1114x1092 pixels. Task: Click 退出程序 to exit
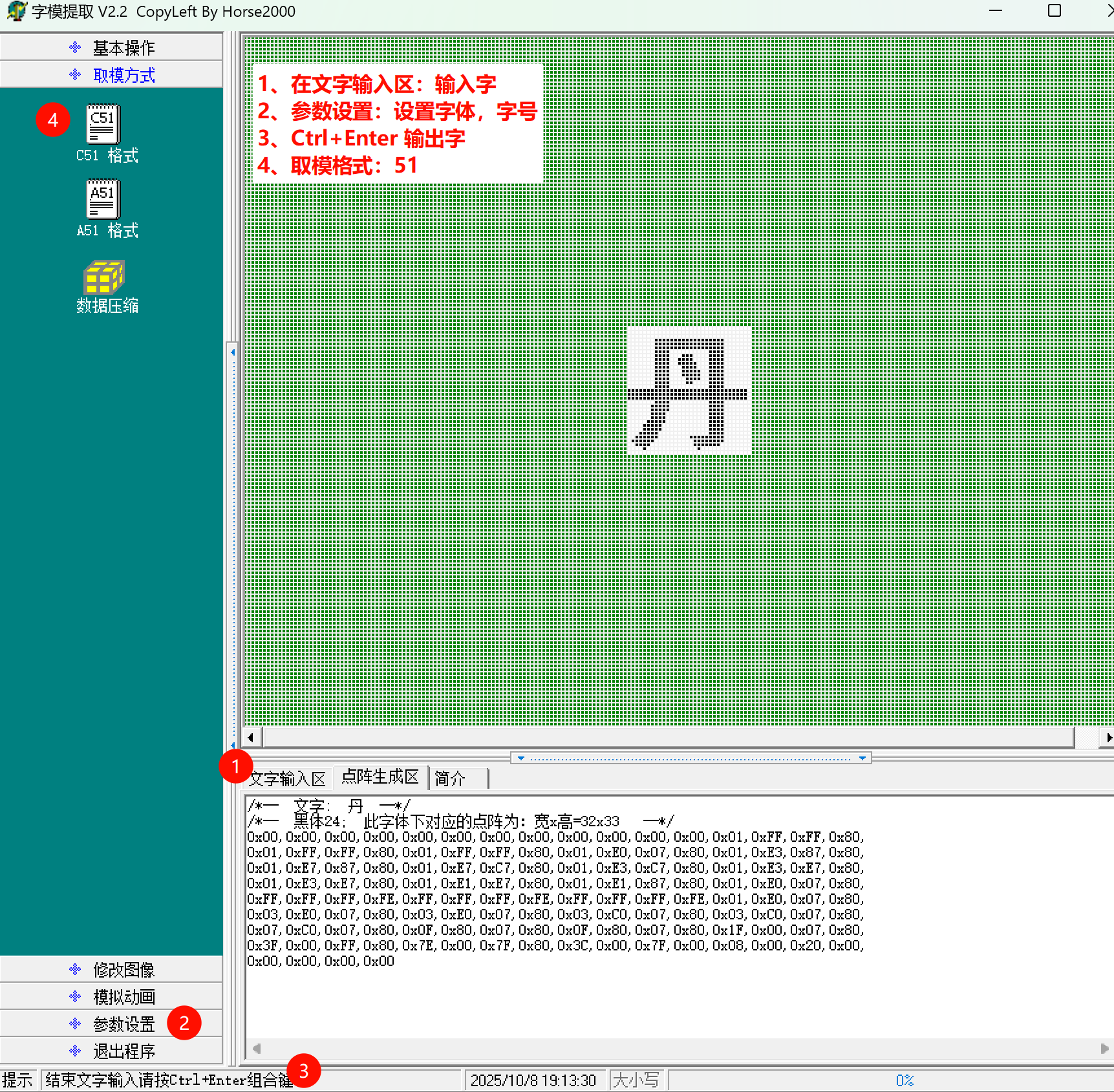click(111, 1051)
